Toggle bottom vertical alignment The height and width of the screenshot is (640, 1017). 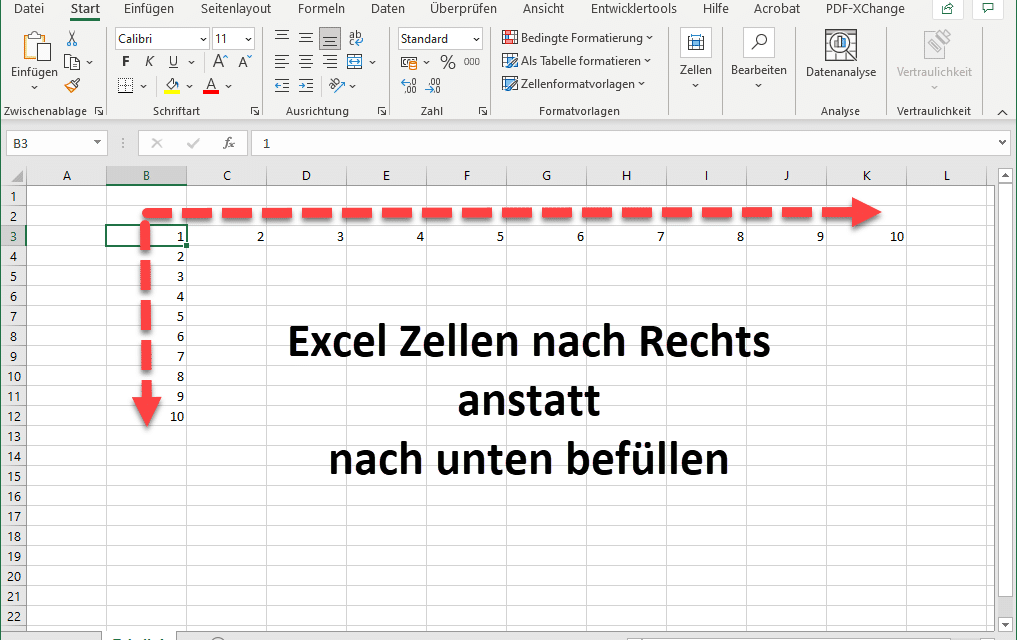point(329,39)
